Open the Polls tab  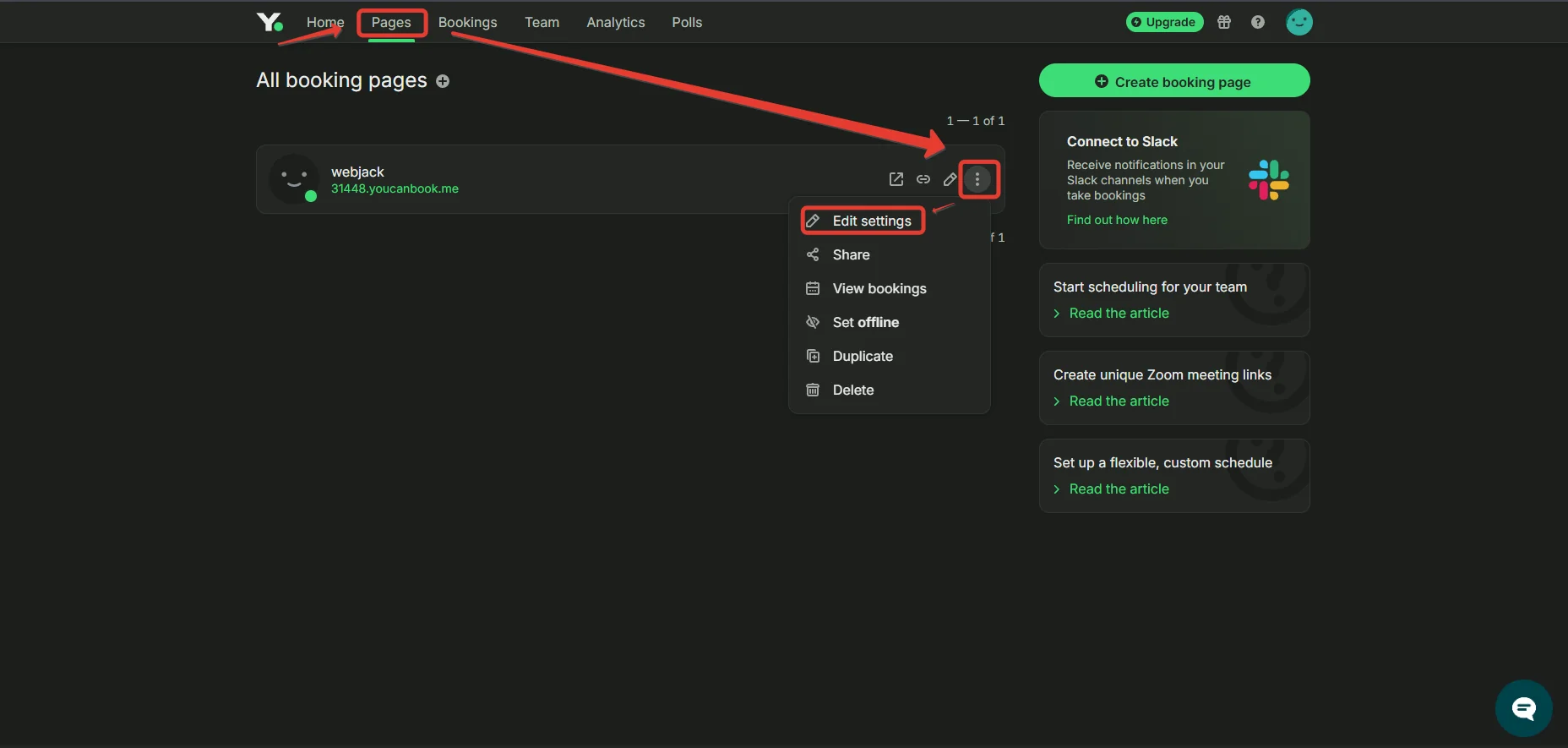coord(687,22)
